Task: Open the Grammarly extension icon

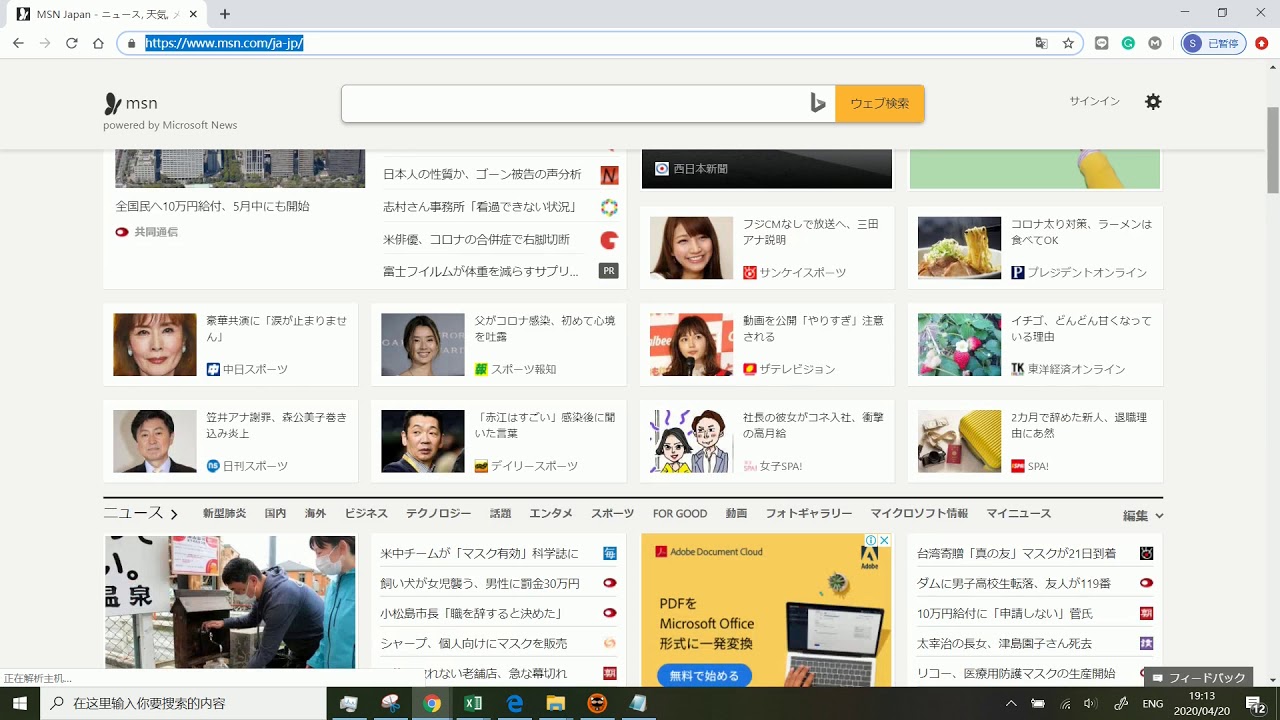Action: pos(1128,43)
